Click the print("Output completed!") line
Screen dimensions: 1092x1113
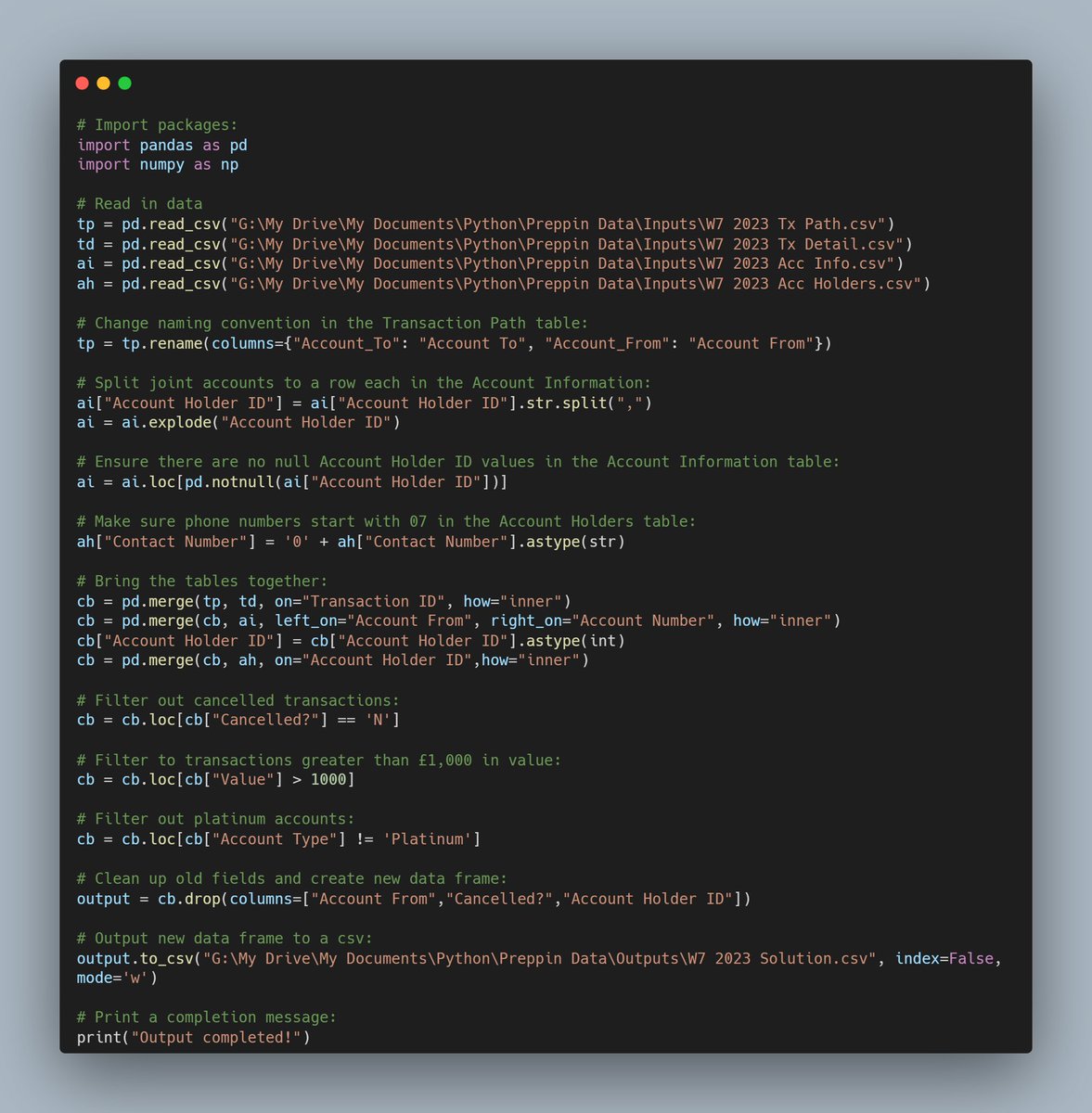coord(193,1037)
